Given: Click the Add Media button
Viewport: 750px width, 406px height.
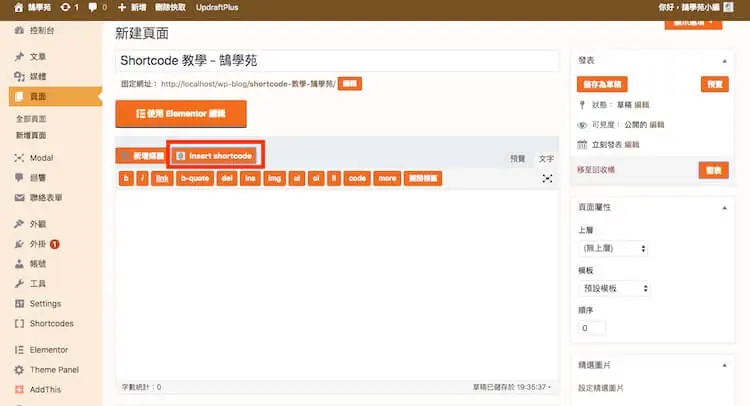Looking at the screenshot, I should coord(141,156).
